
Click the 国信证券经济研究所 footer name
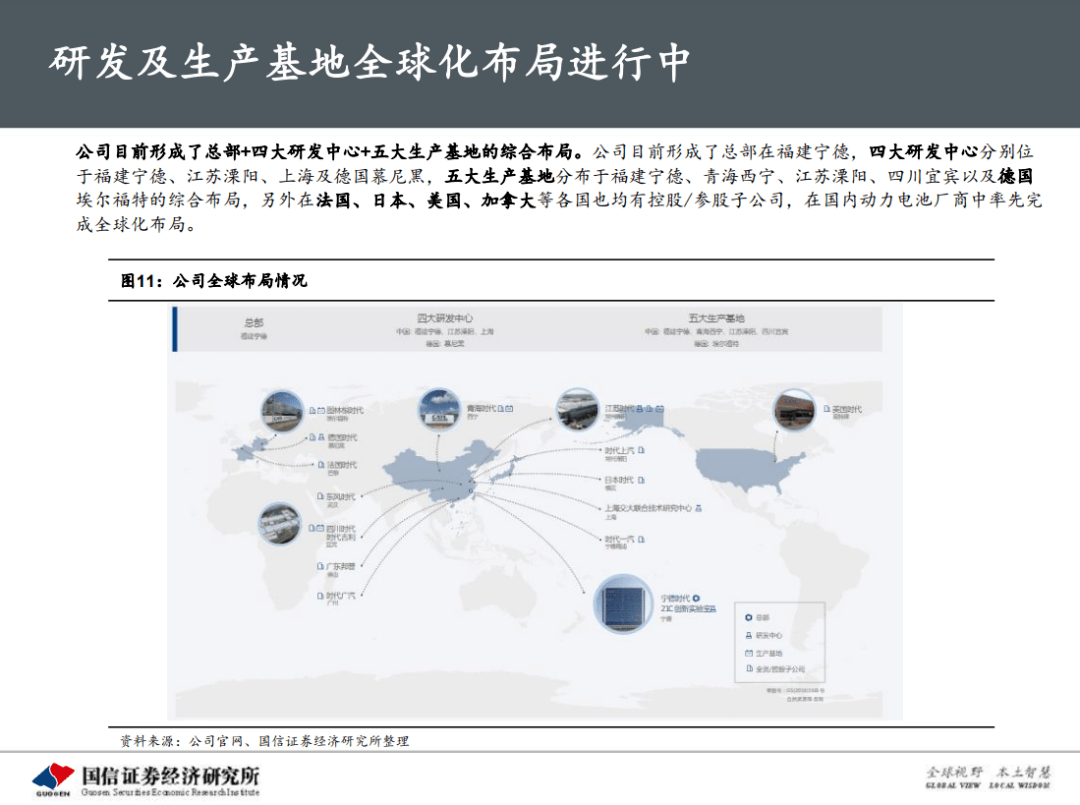pos(170,775)
